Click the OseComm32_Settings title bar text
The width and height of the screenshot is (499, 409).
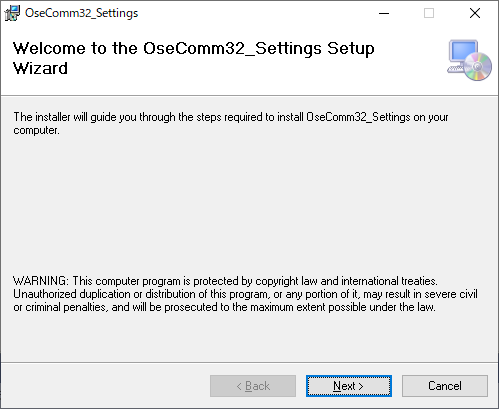pos(81,13)
